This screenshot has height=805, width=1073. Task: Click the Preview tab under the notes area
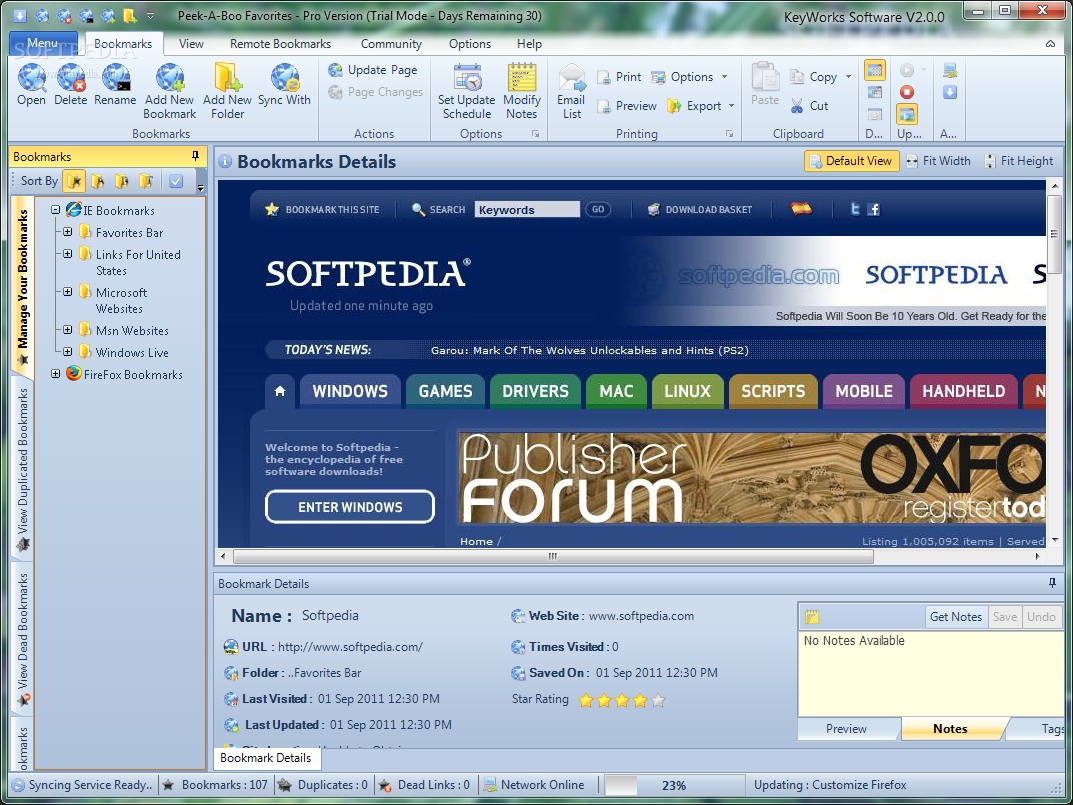click(x=846, y=729)
